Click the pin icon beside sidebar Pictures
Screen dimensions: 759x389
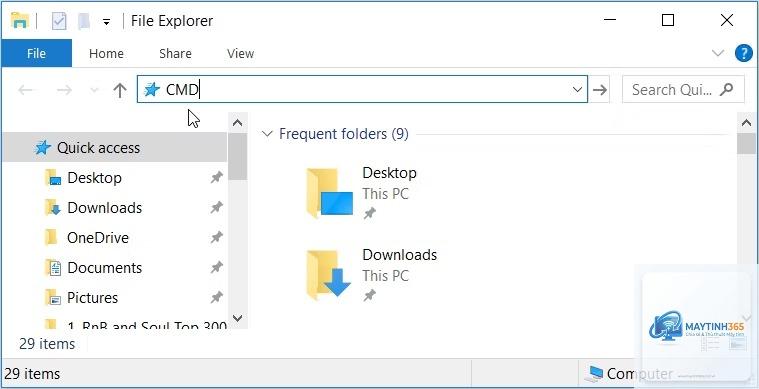click(216, 298)
